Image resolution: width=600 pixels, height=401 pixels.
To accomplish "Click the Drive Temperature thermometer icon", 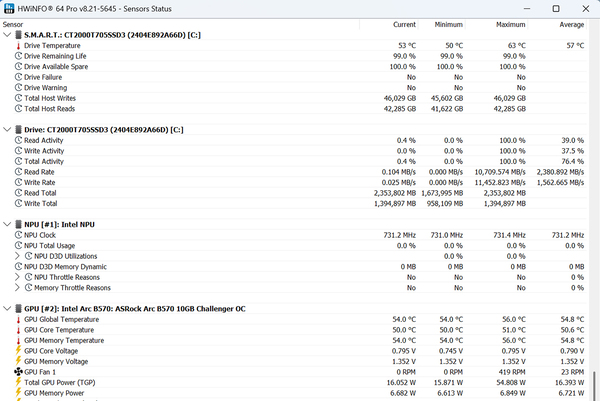I will click(x=18, y=46).
